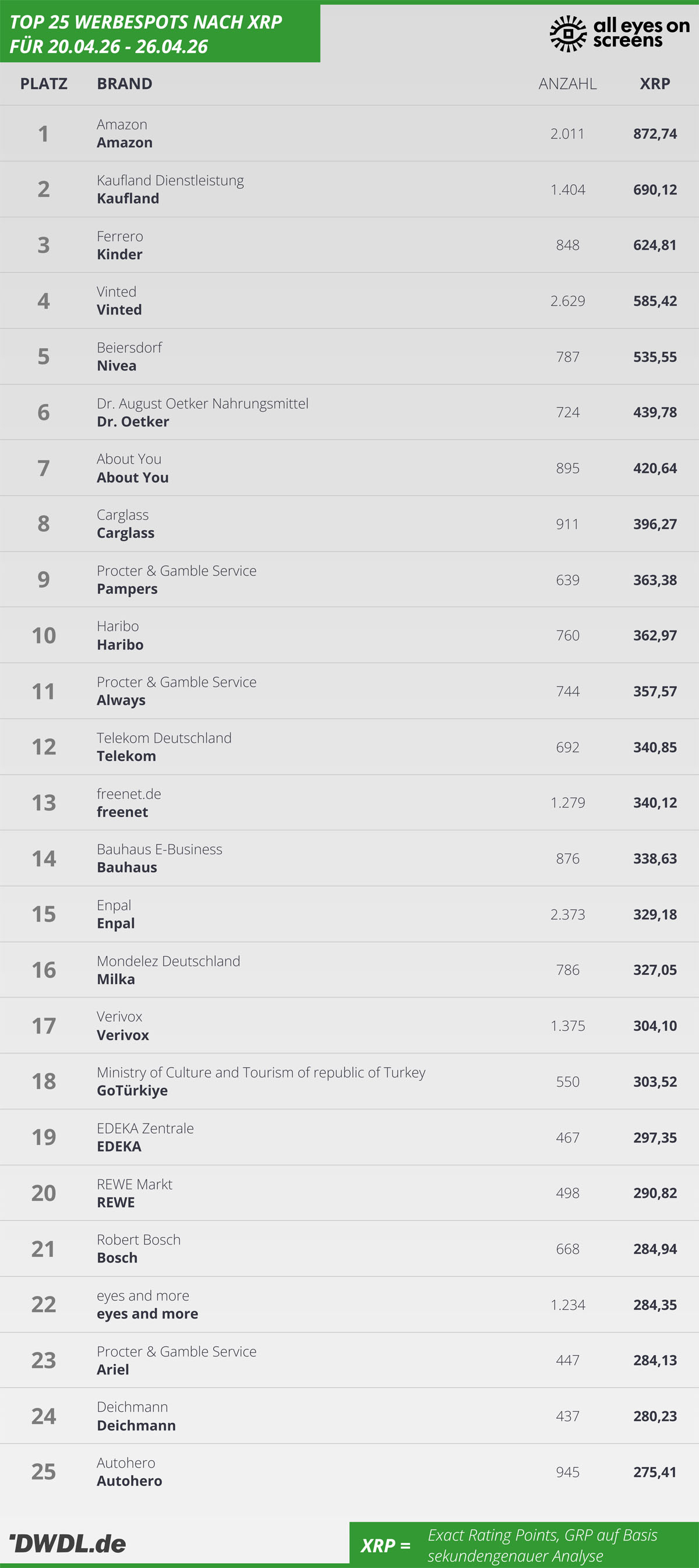Select the Vinted brand name
699x1568 pixels.
119,310
